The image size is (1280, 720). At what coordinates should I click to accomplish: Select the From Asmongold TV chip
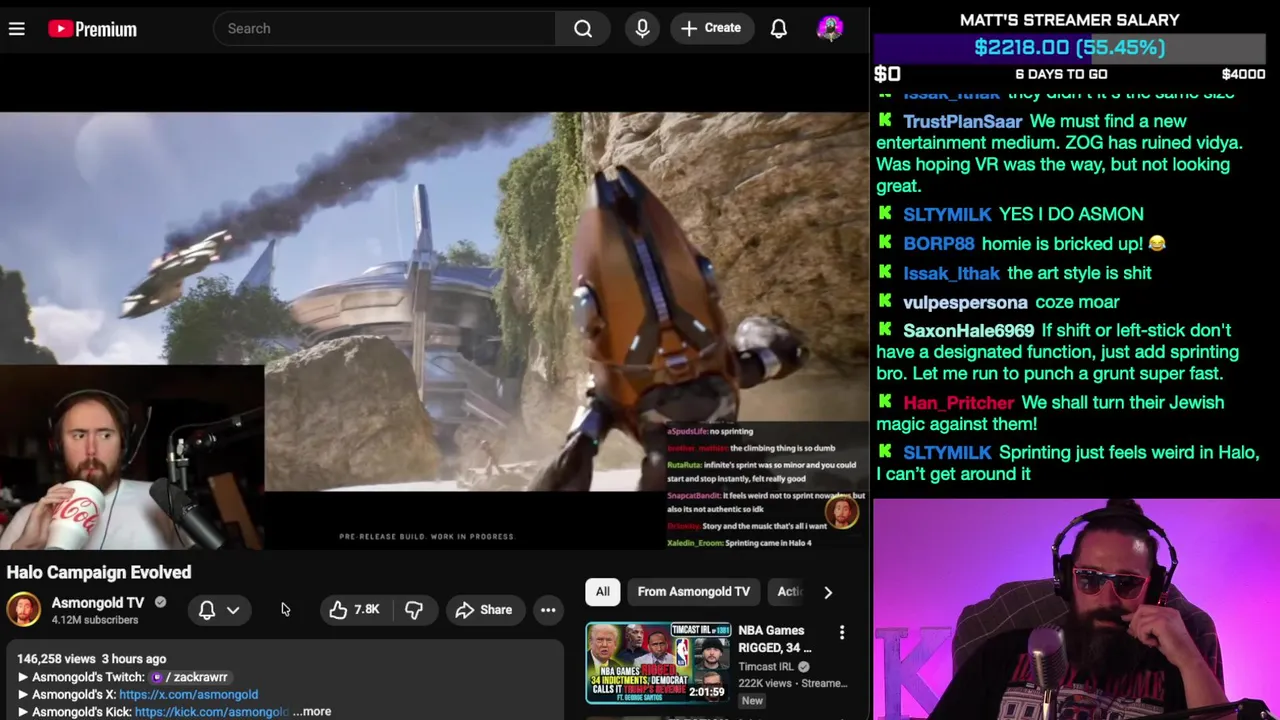coord(694,592)
